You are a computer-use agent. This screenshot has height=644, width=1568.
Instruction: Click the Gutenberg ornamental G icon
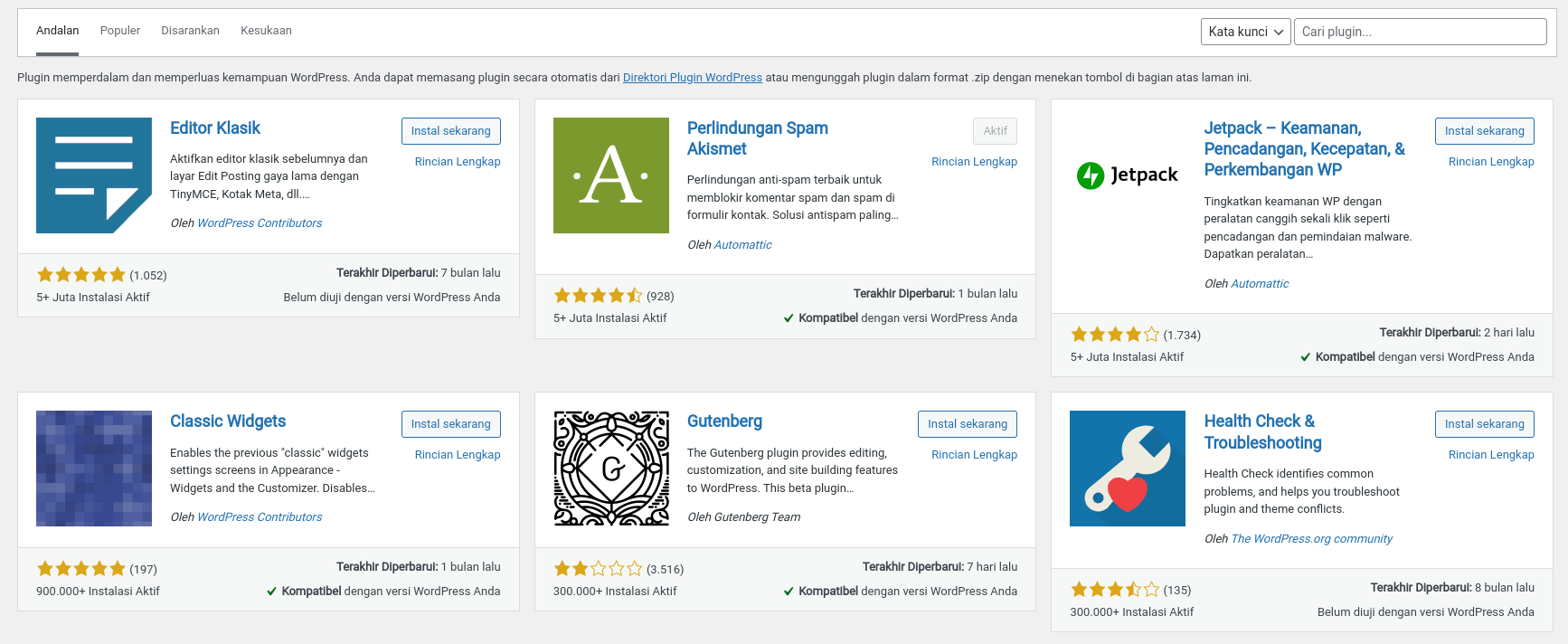pyautogui.click(x=611, y=469)
